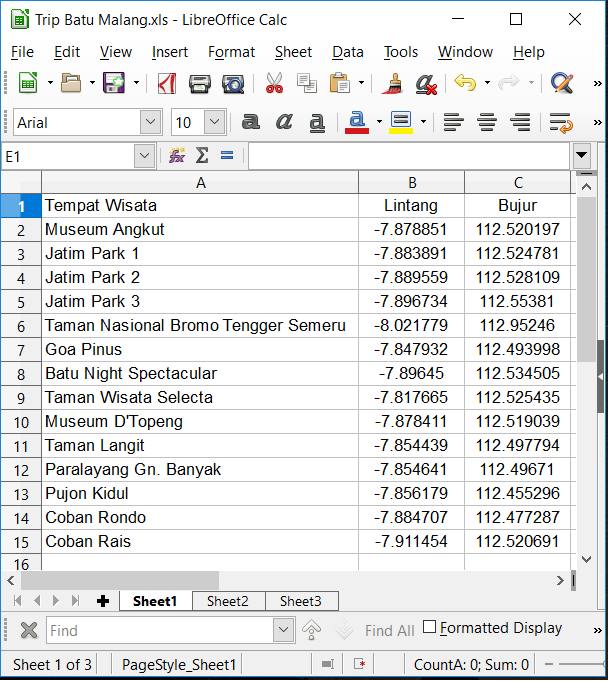Viewport: 608px width, 681px height.
Task: Open Find search history dropdown
Action: (x=284, y=629)
